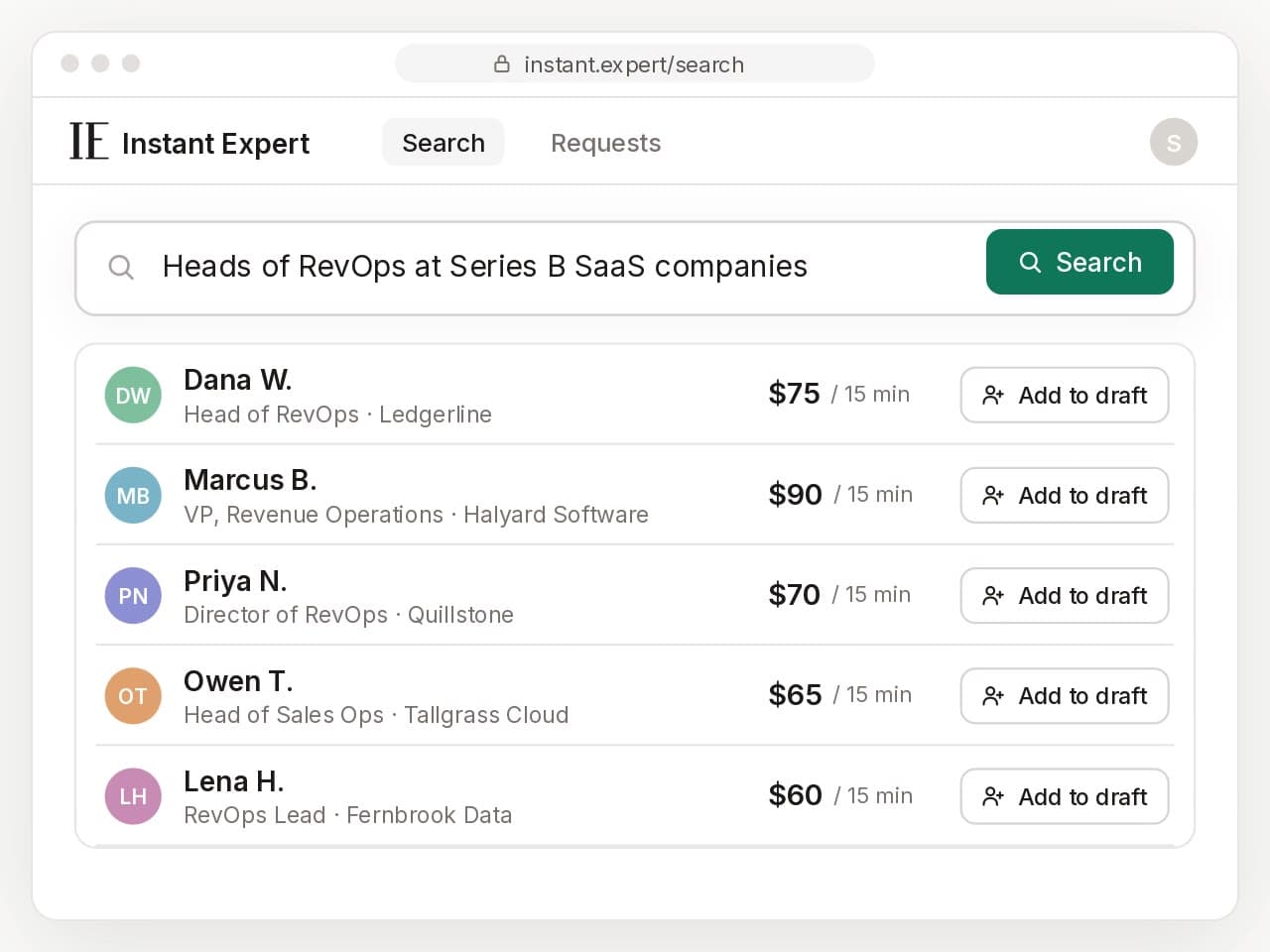Click the Instant Expert brand name
The height and width of the screenshot is (952, 1270).
[215, 144]
